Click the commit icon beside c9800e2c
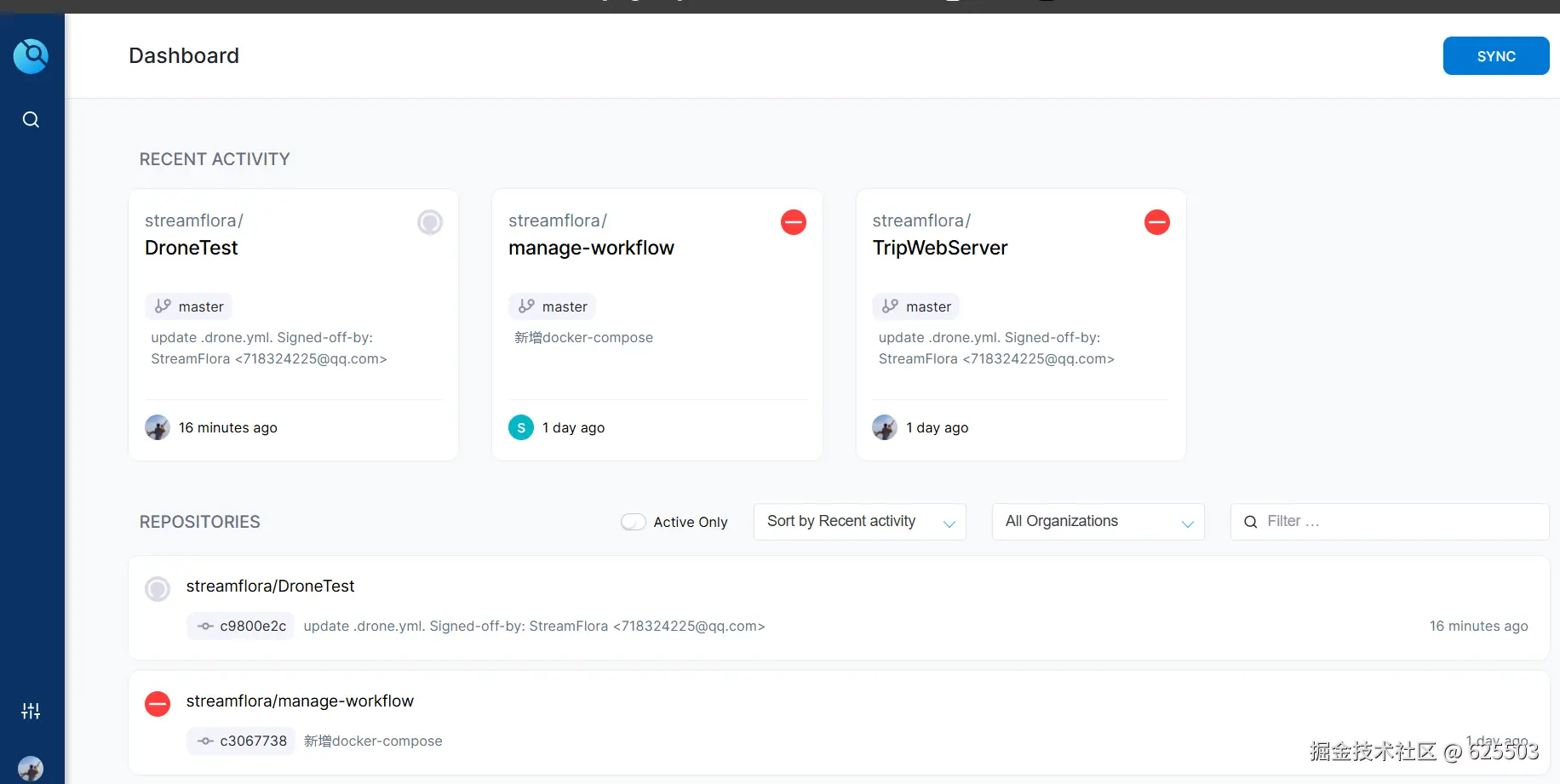1560x784 pixels. tap(205, 626)
